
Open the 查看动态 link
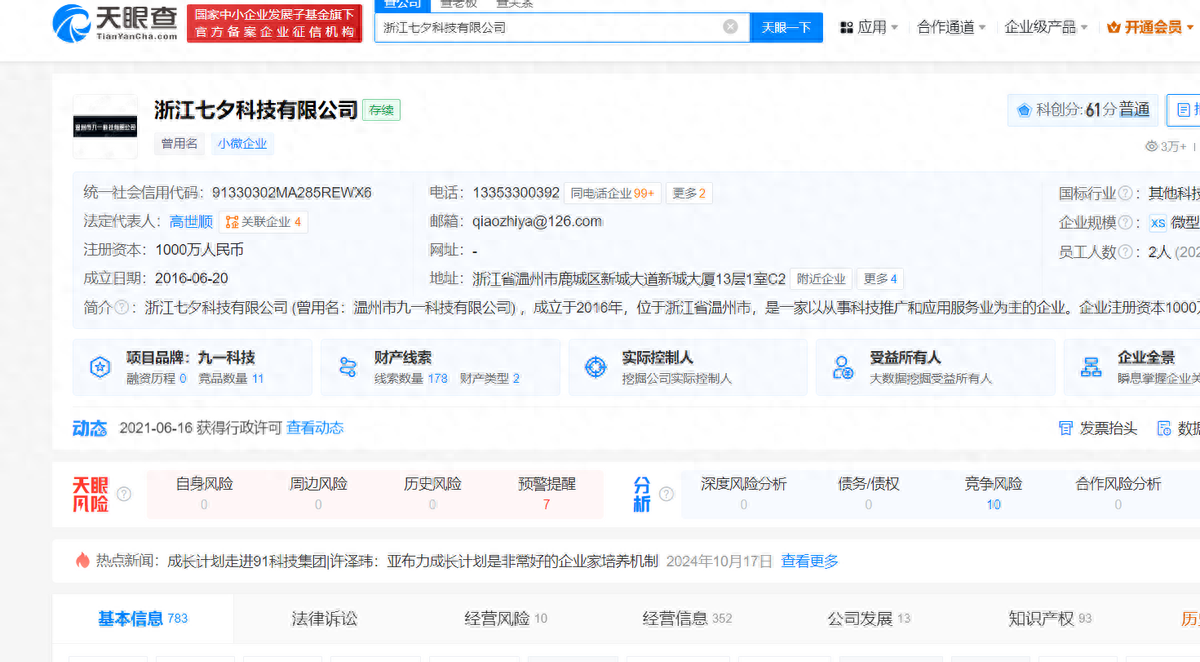tap(315, 428)
